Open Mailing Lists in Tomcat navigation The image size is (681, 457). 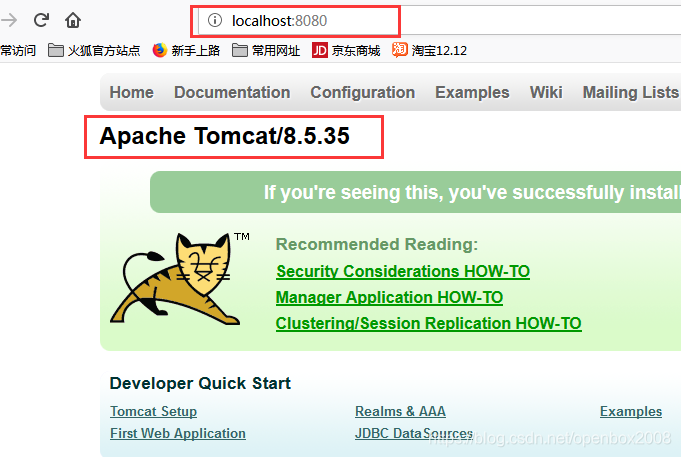(631, 92)
